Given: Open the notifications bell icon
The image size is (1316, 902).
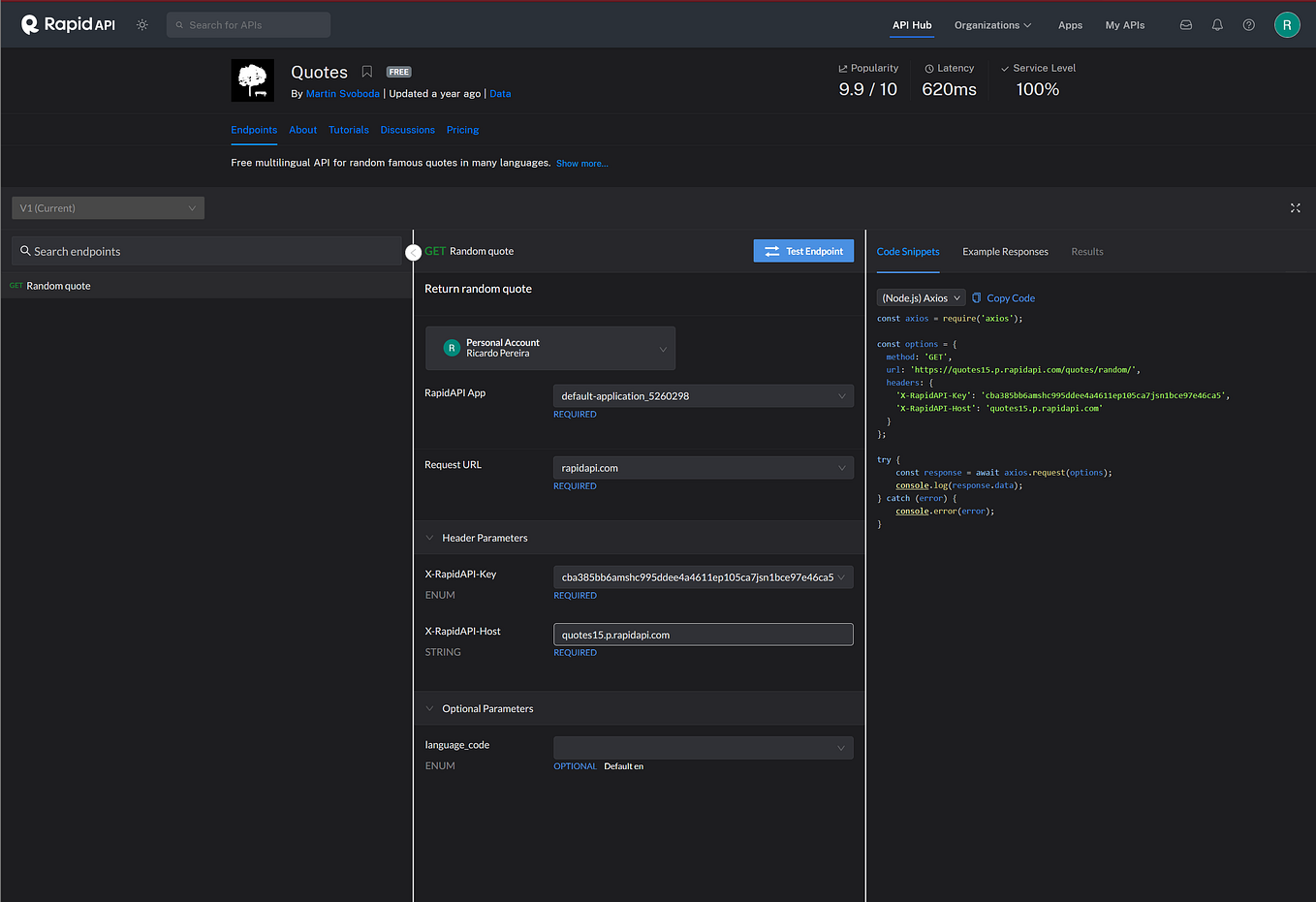Looking at the screenshot, I should coord(1217,24).
